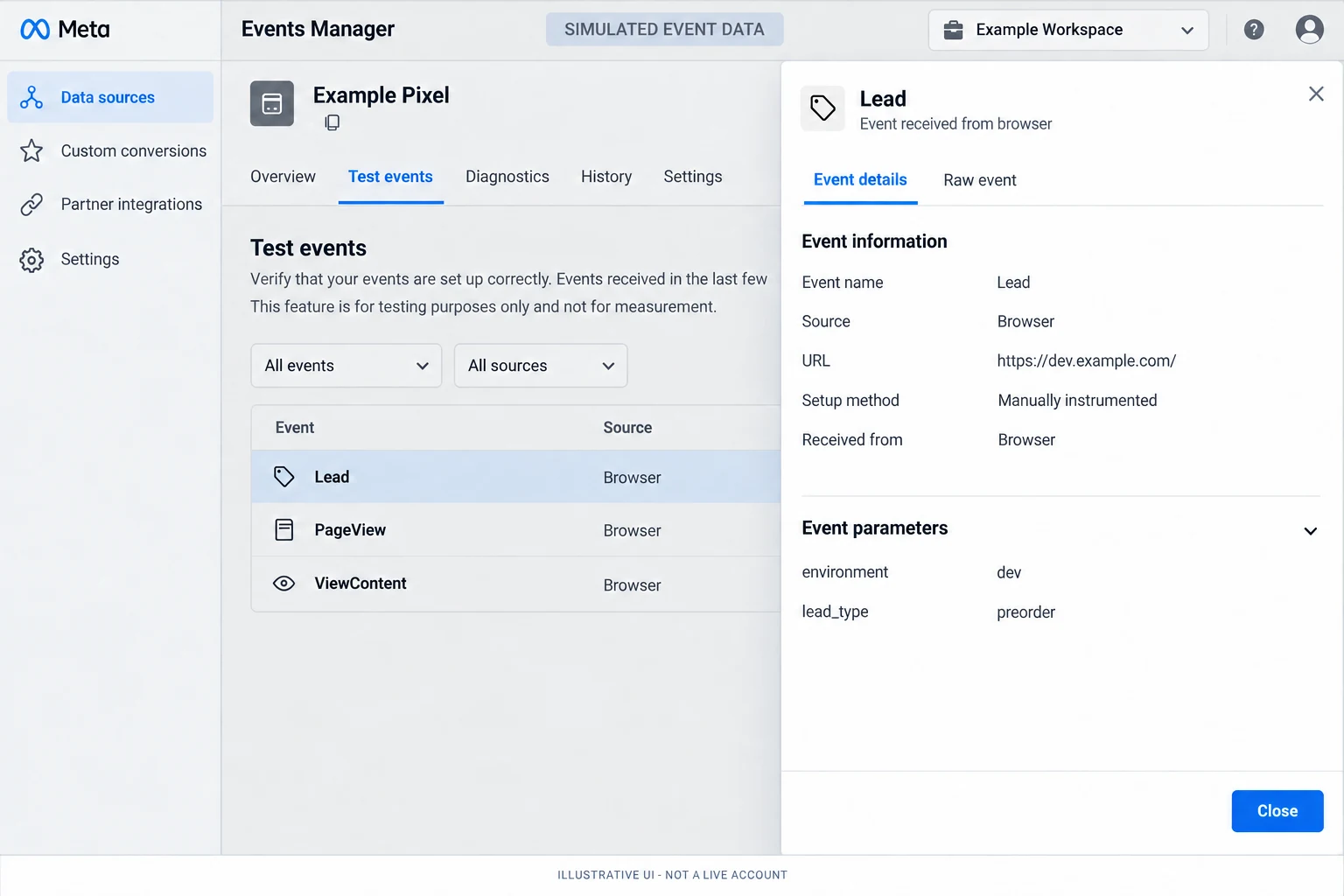Click the Meta infinity logo
1344x896 pixels.
point(35,30)
